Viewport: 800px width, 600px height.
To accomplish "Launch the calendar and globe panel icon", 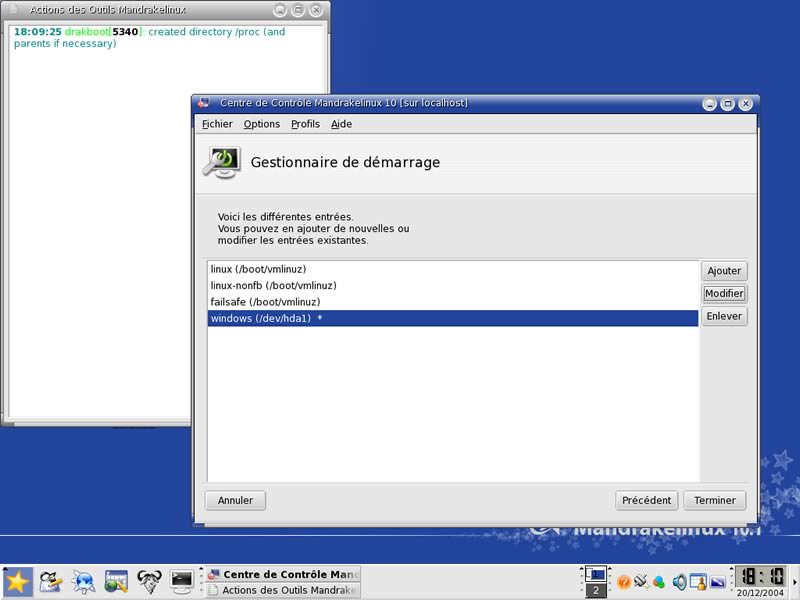I will [x=116, y=582].
